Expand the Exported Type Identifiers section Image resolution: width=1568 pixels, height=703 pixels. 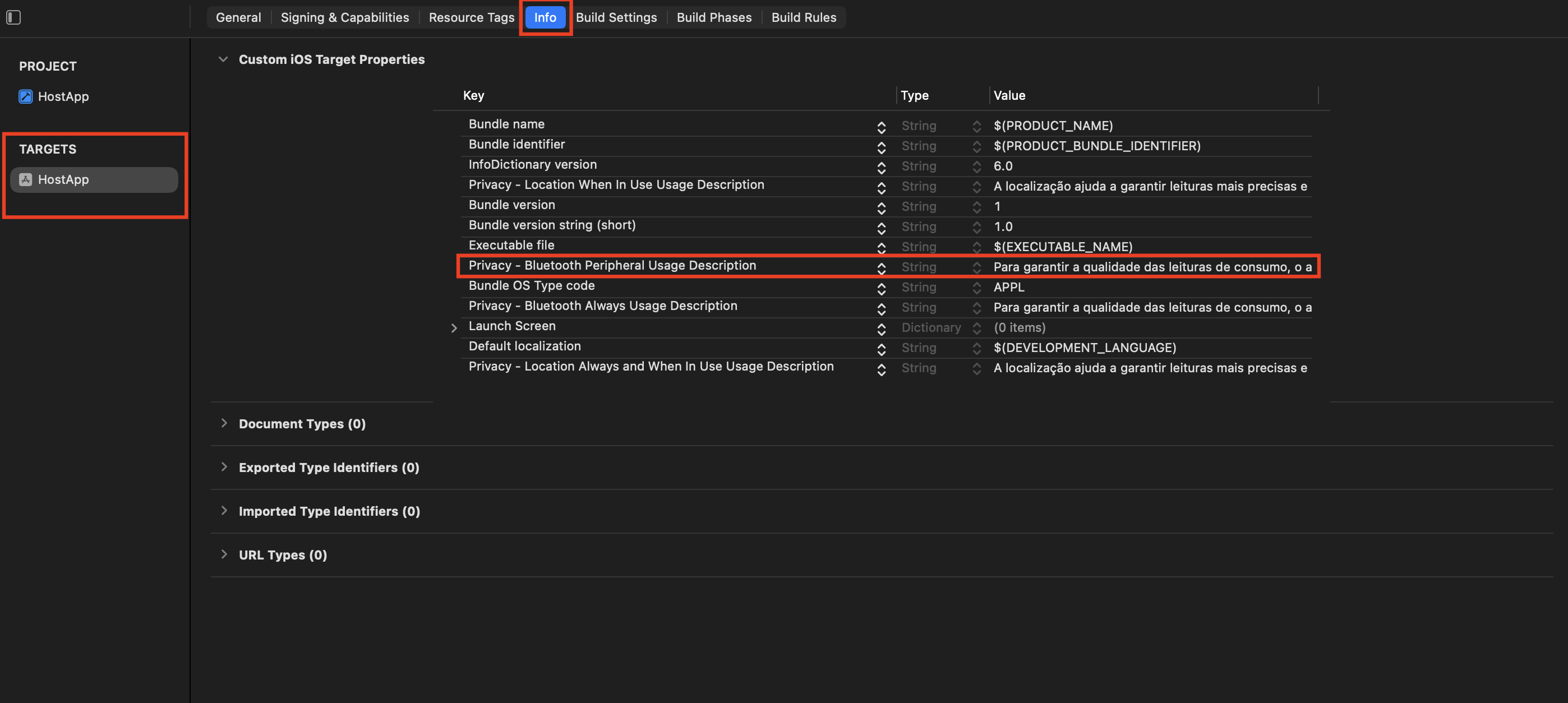coord(224,468)
